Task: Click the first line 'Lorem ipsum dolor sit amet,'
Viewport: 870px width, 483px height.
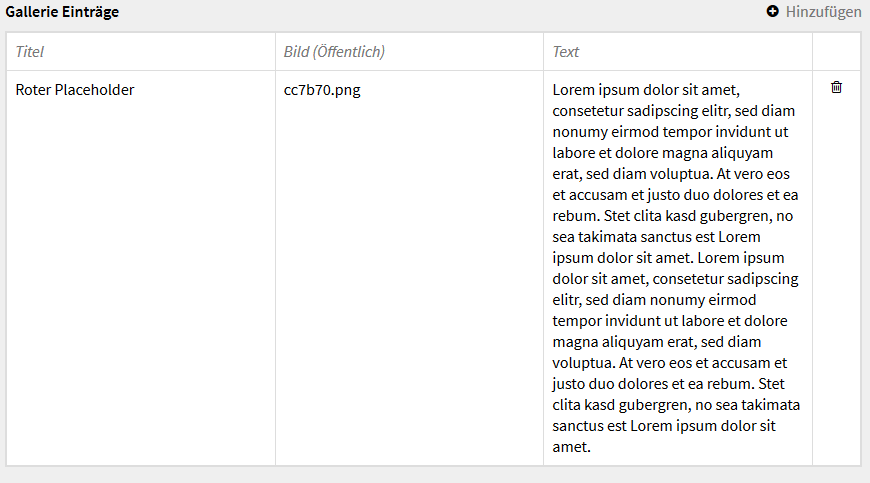Action: point(646,90)
